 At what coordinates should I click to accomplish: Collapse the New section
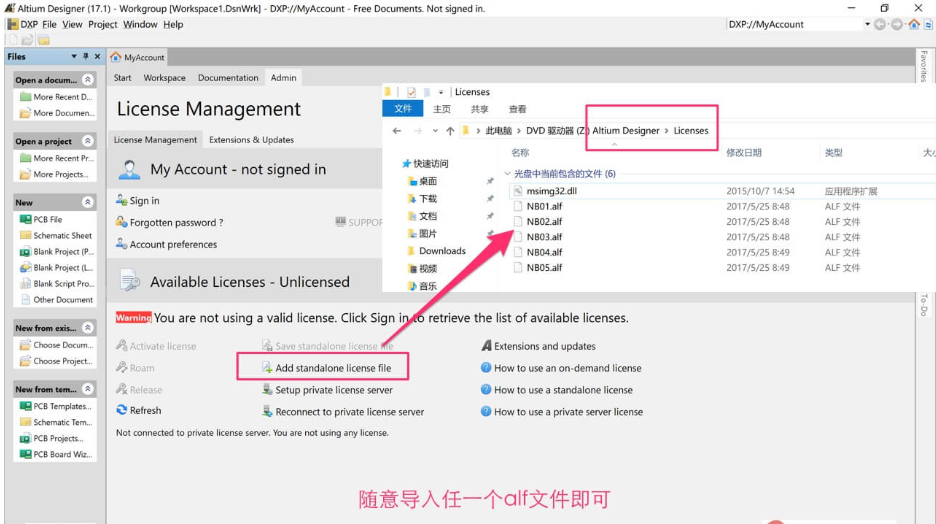pos(88,202)
